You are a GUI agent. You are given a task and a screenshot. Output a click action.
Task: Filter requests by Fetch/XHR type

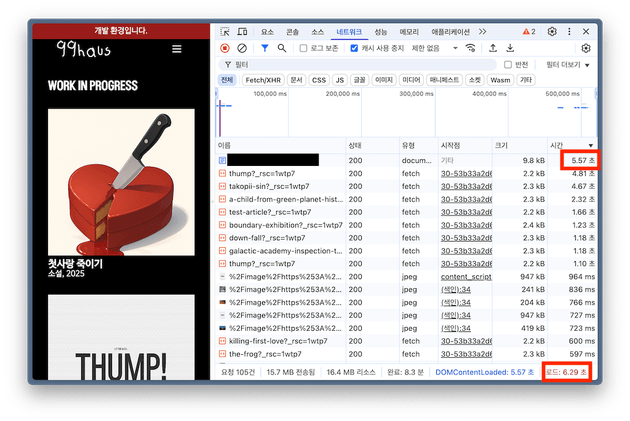pos(262,79)
